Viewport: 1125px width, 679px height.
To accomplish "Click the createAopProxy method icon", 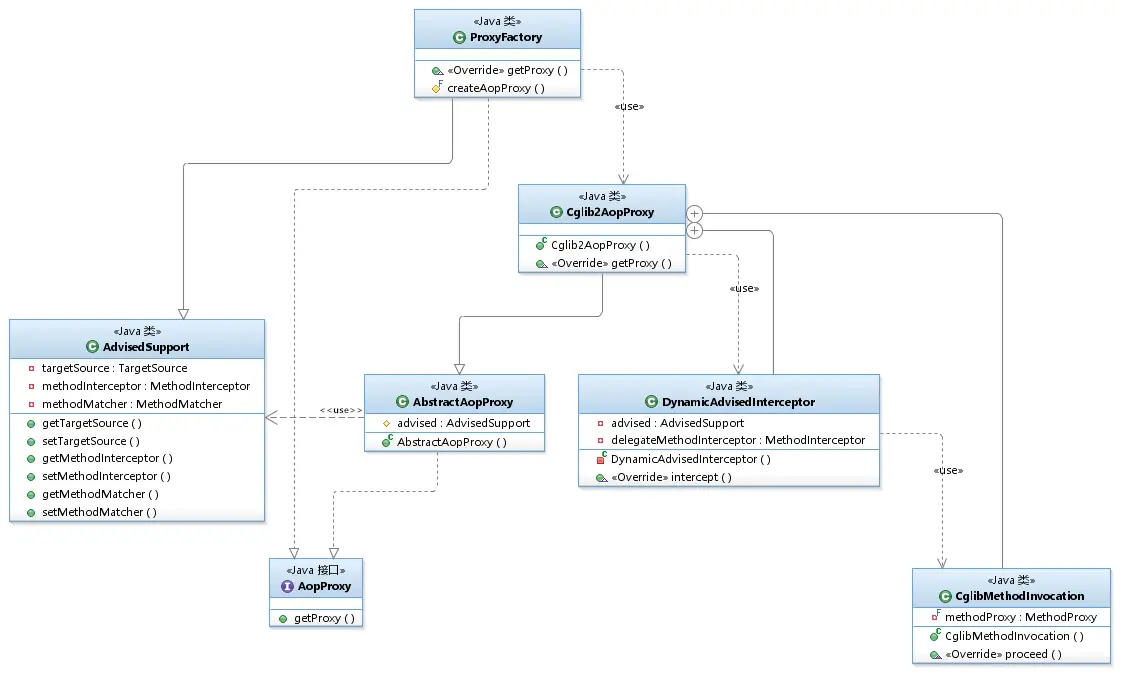I will [437, 88].
